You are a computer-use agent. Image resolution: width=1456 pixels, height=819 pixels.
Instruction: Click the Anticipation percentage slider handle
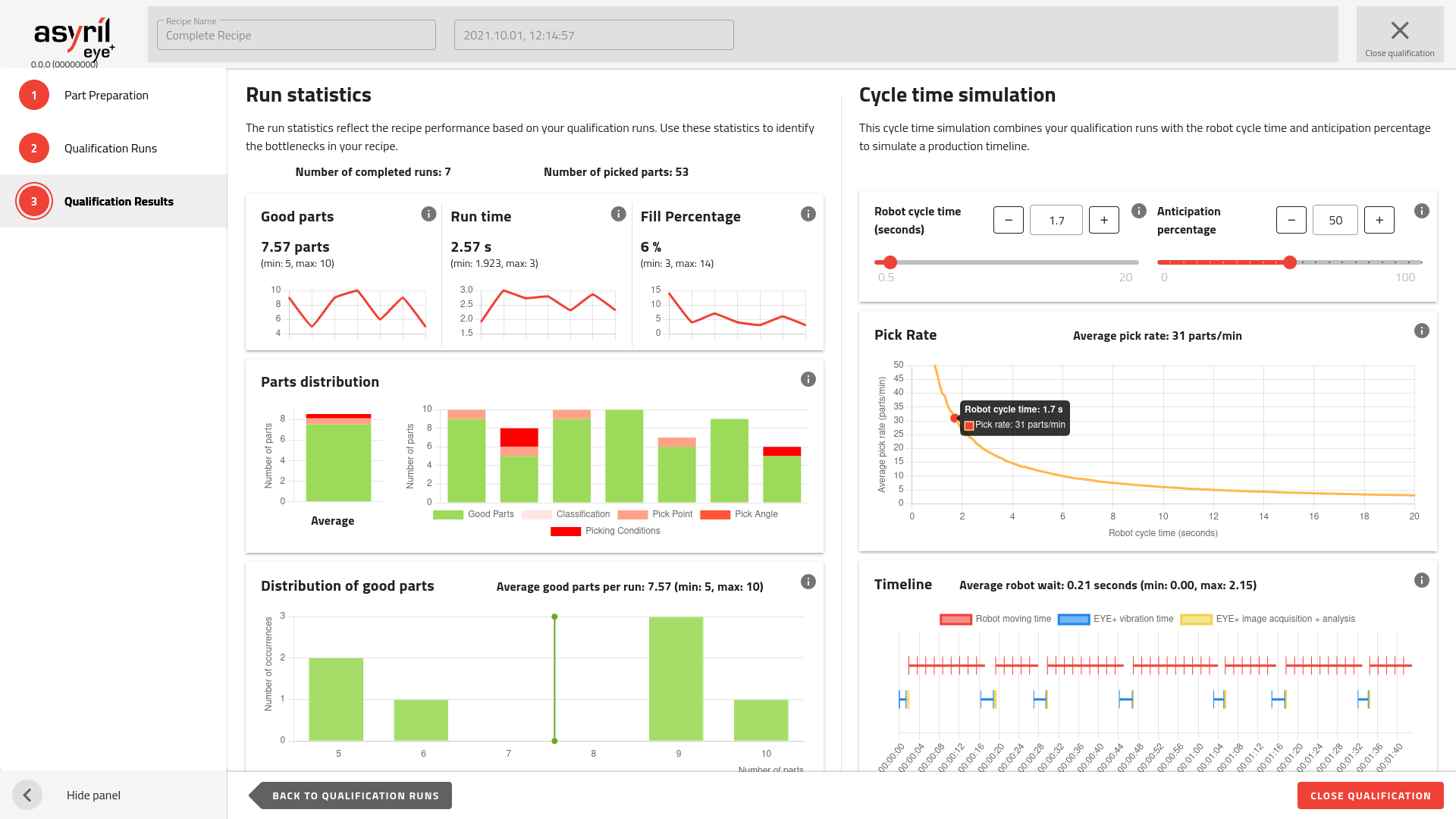point(1289,262)
